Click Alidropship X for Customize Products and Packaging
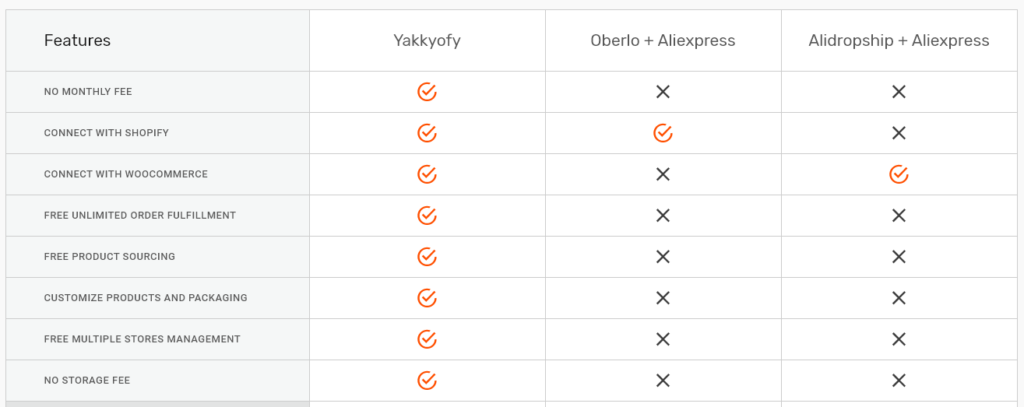Screen dimensions: 1024x407 899,298
